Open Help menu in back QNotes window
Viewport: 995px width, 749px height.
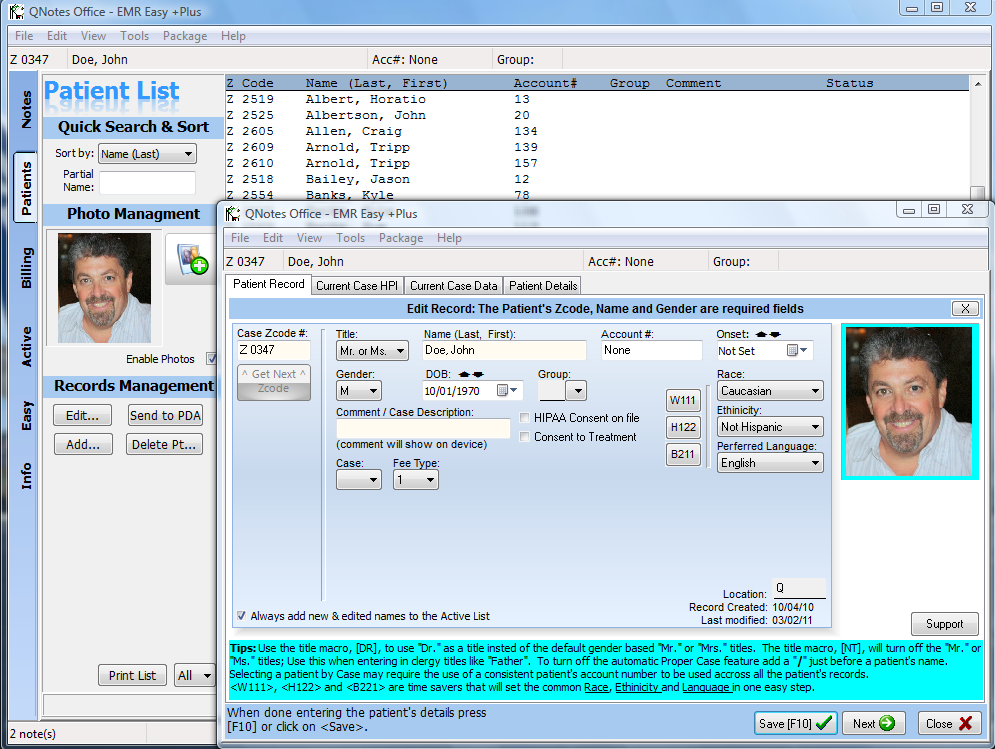pos(233,36)
